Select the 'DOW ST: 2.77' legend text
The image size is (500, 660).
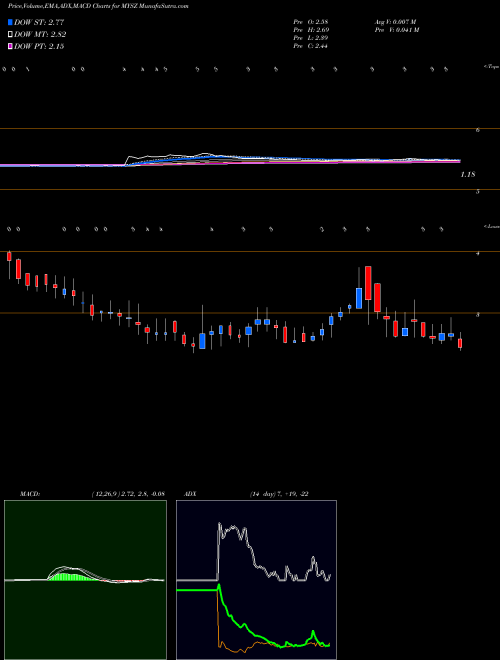pos(39,22)
